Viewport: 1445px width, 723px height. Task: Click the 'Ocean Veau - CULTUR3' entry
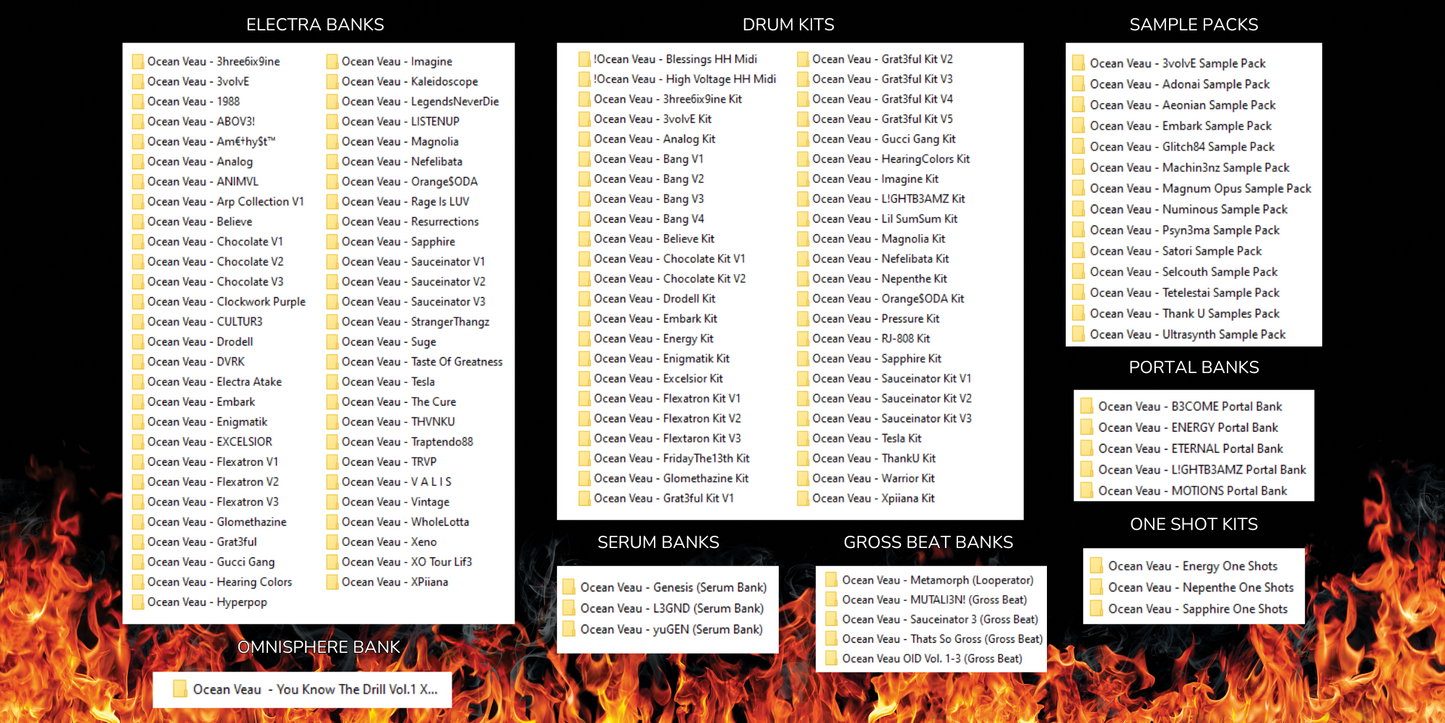click(x=205, y=321)
